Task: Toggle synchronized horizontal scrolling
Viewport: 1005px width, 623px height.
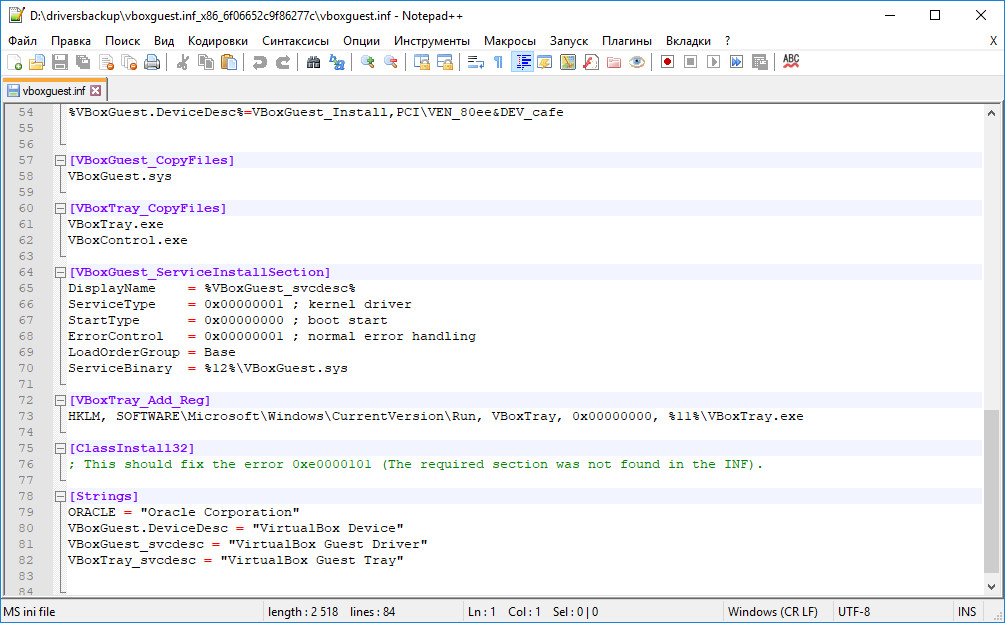Action: [444, 62]
